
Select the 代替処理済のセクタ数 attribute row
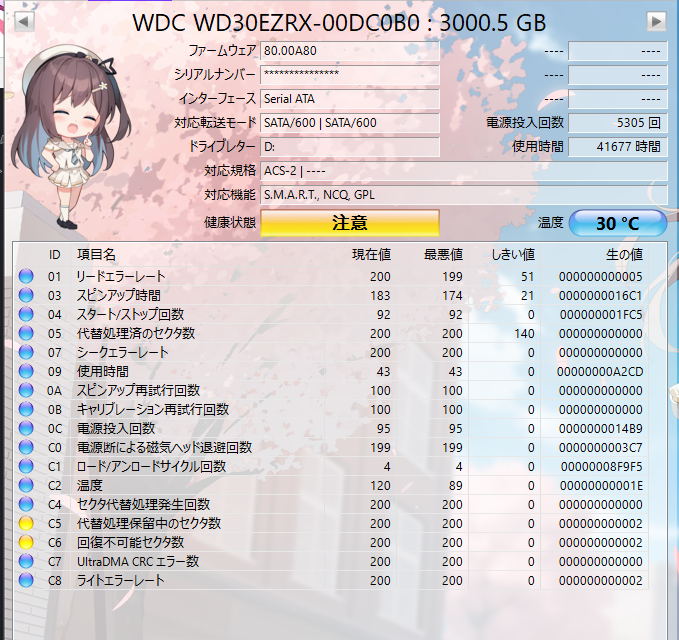pos(331,333)
